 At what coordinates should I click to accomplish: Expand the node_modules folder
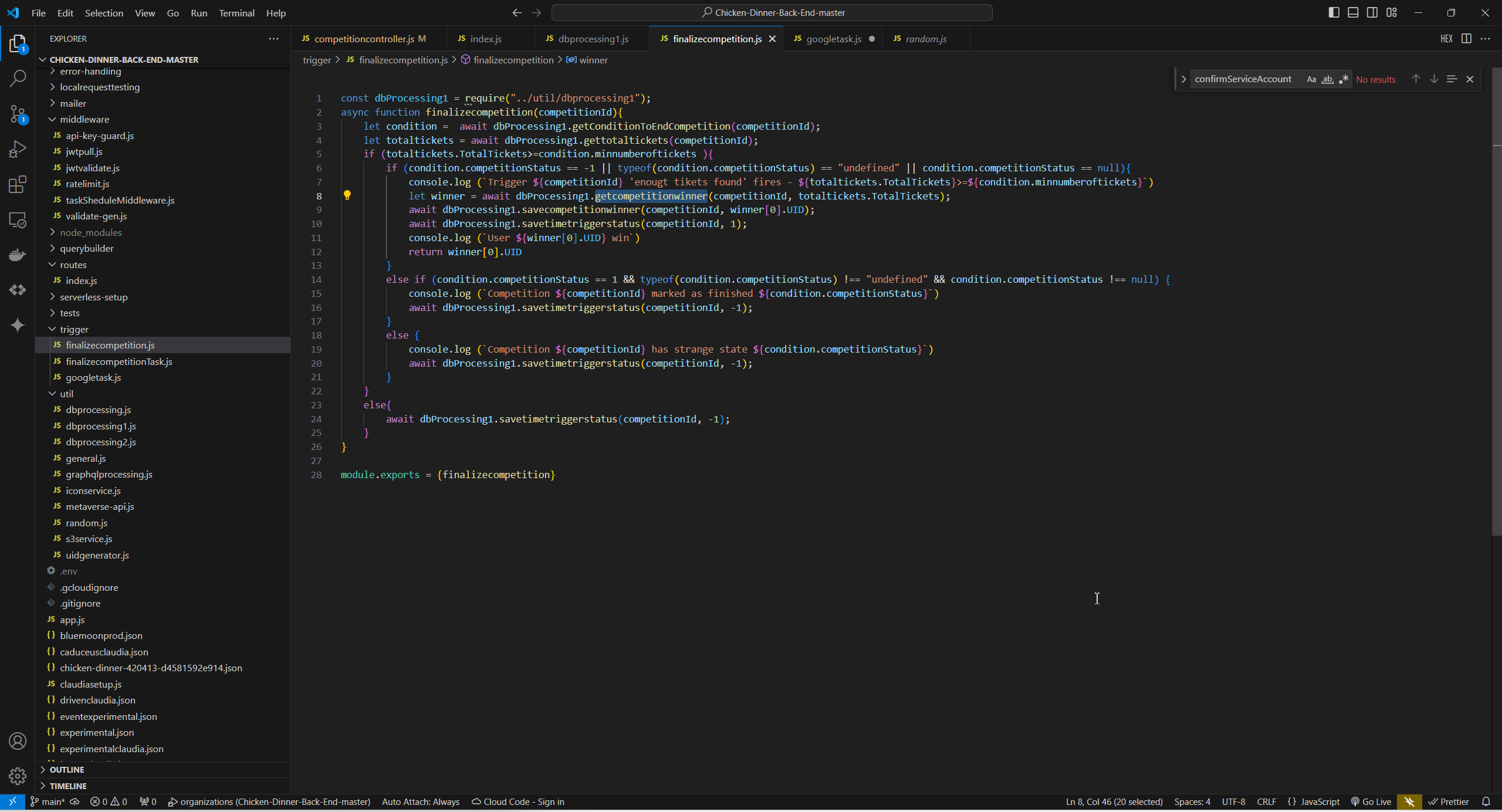pyautogui.click(x=90, y=232)
